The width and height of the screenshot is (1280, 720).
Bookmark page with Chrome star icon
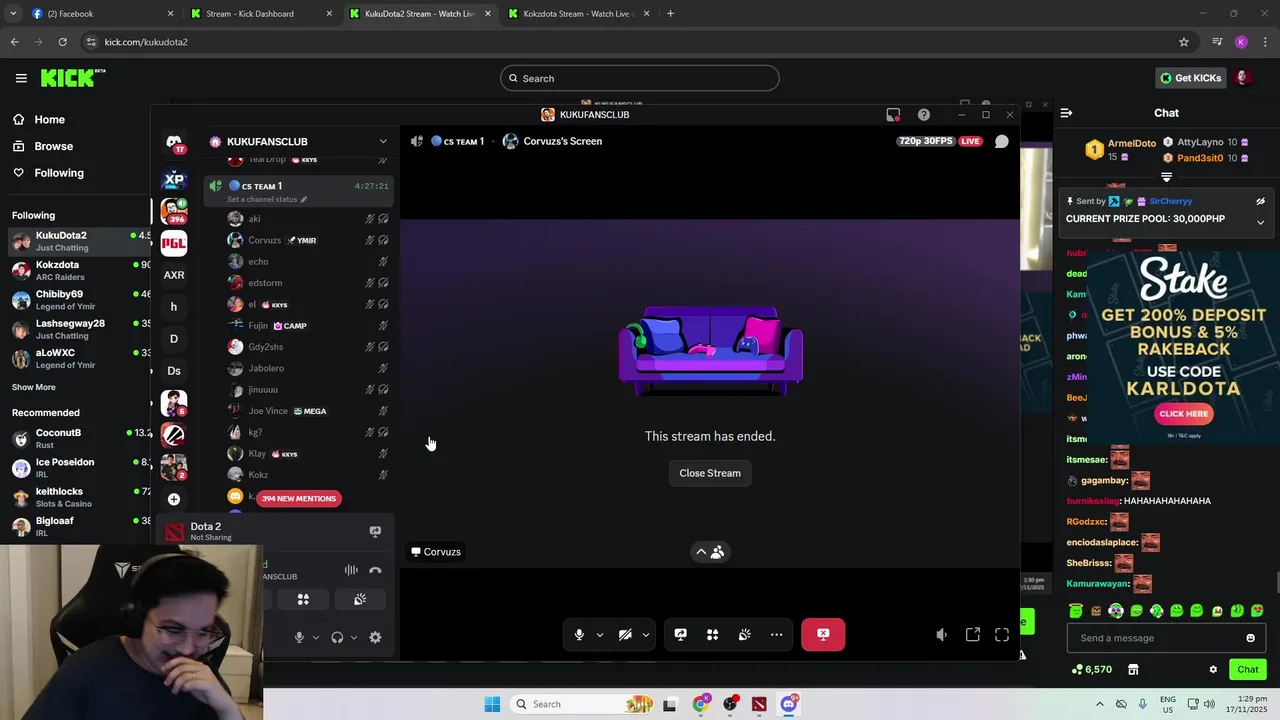click(x=1184, y=42)
